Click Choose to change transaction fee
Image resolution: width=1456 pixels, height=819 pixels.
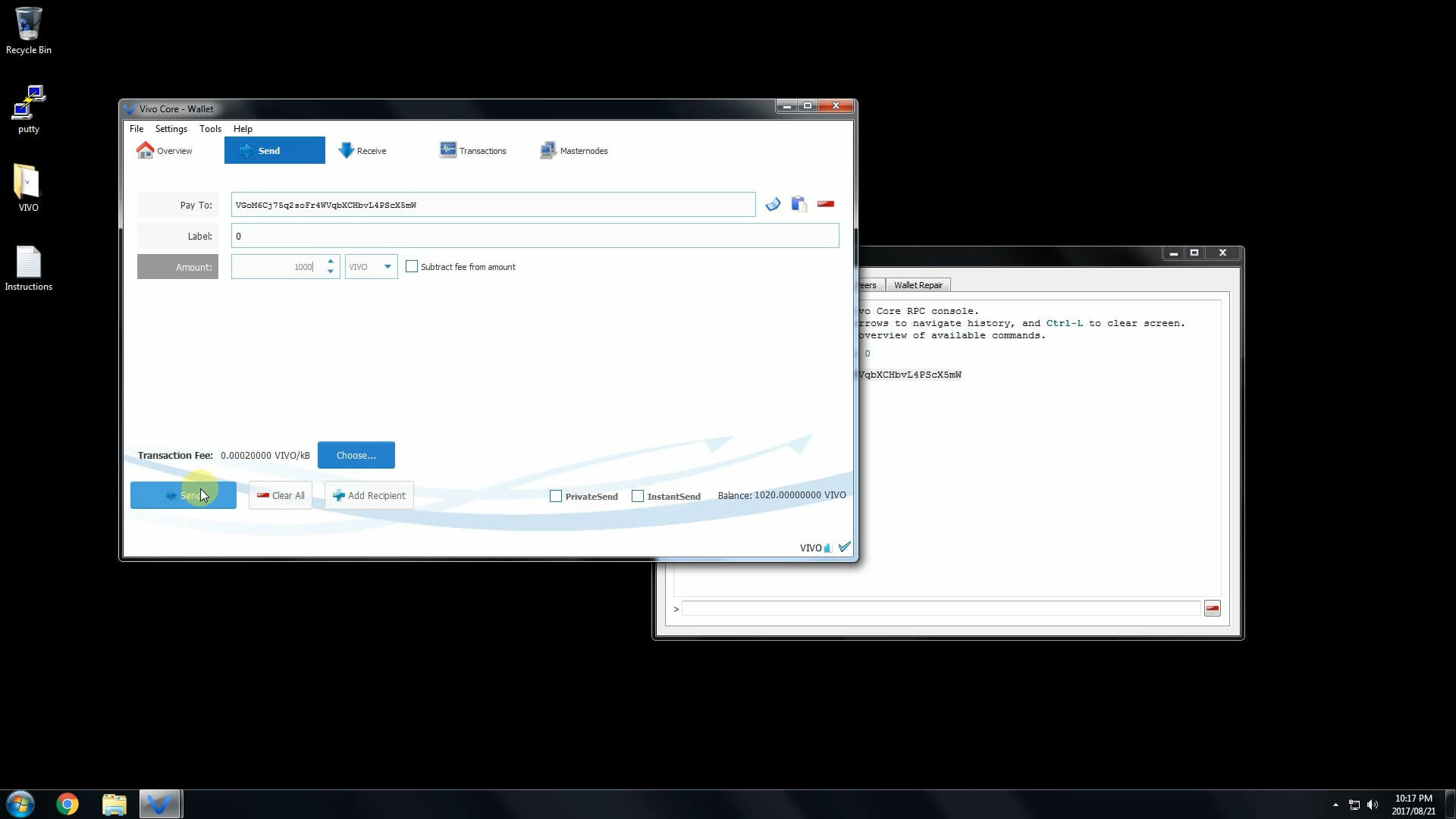356,455
